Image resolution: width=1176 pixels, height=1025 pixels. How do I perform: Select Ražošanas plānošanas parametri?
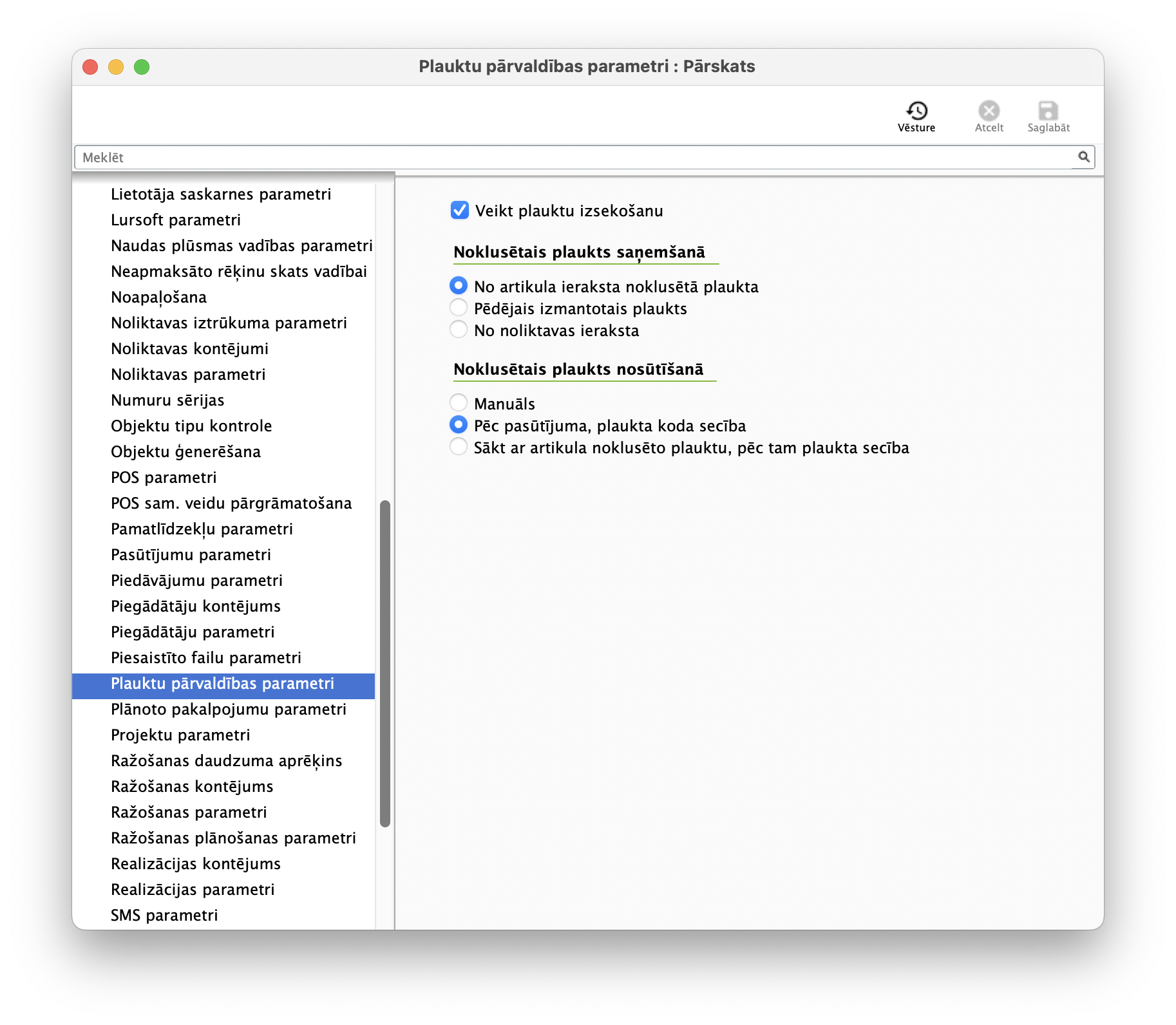pyautogui.click(x=223, y=838)
